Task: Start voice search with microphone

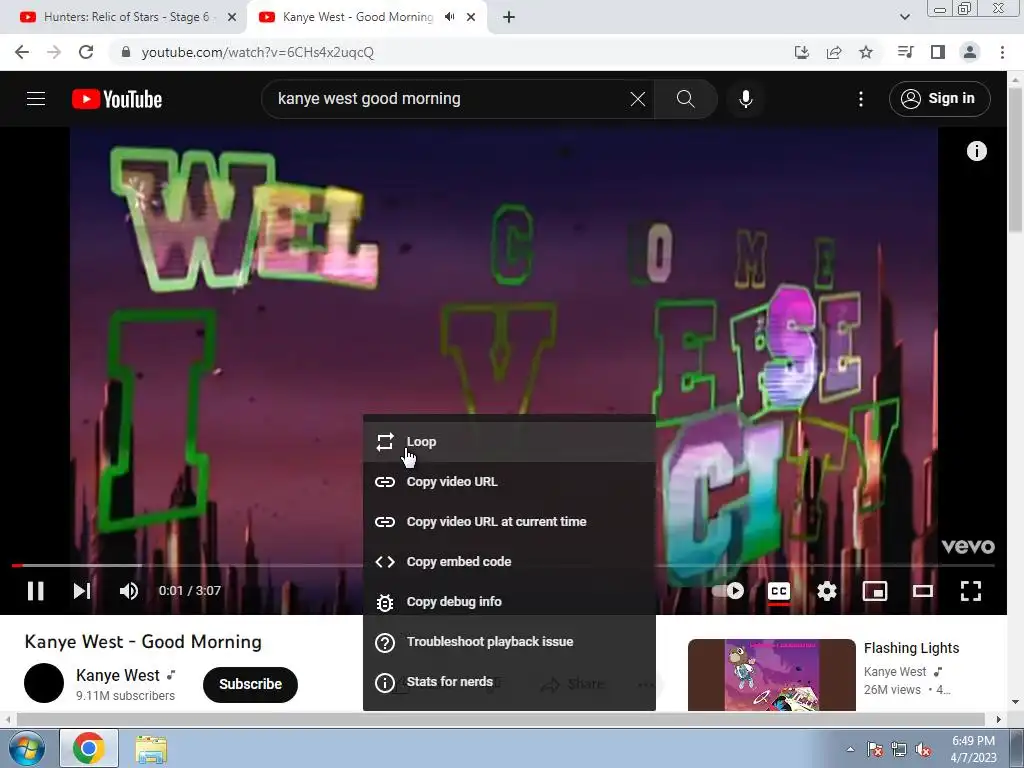Action: pyautogui.click(x=746, y=99)
